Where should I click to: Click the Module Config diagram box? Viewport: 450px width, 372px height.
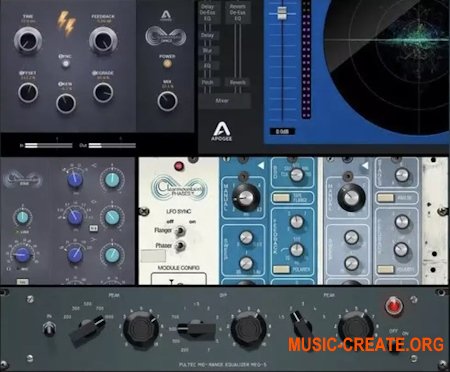(179, 279)
